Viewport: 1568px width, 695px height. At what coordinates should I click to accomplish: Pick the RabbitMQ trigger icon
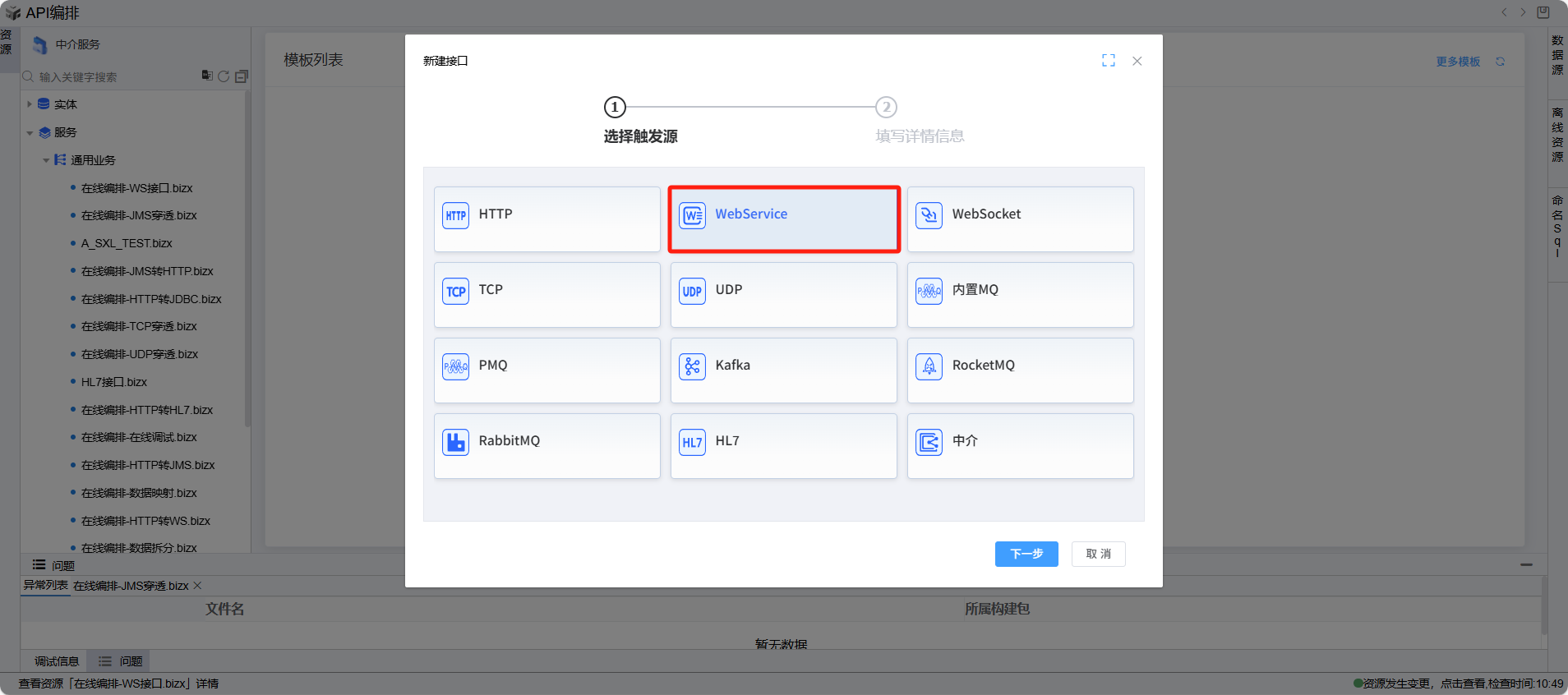455,442
